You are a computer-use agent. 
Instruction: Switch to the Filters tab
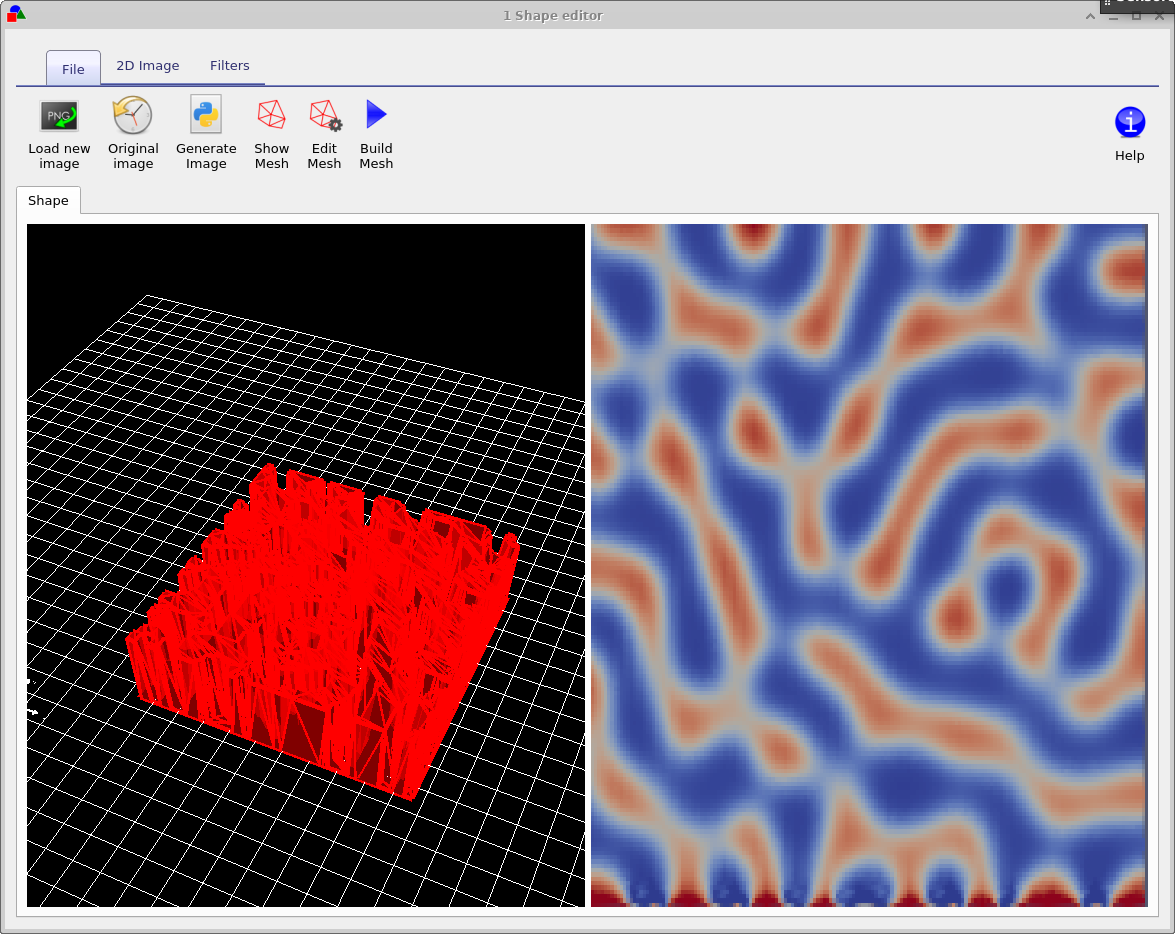point(230,65)
